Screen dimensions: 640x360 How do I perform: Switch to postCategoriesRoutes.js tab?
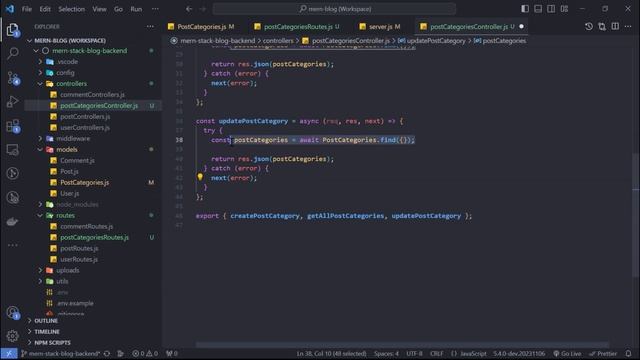pos(298,27)
